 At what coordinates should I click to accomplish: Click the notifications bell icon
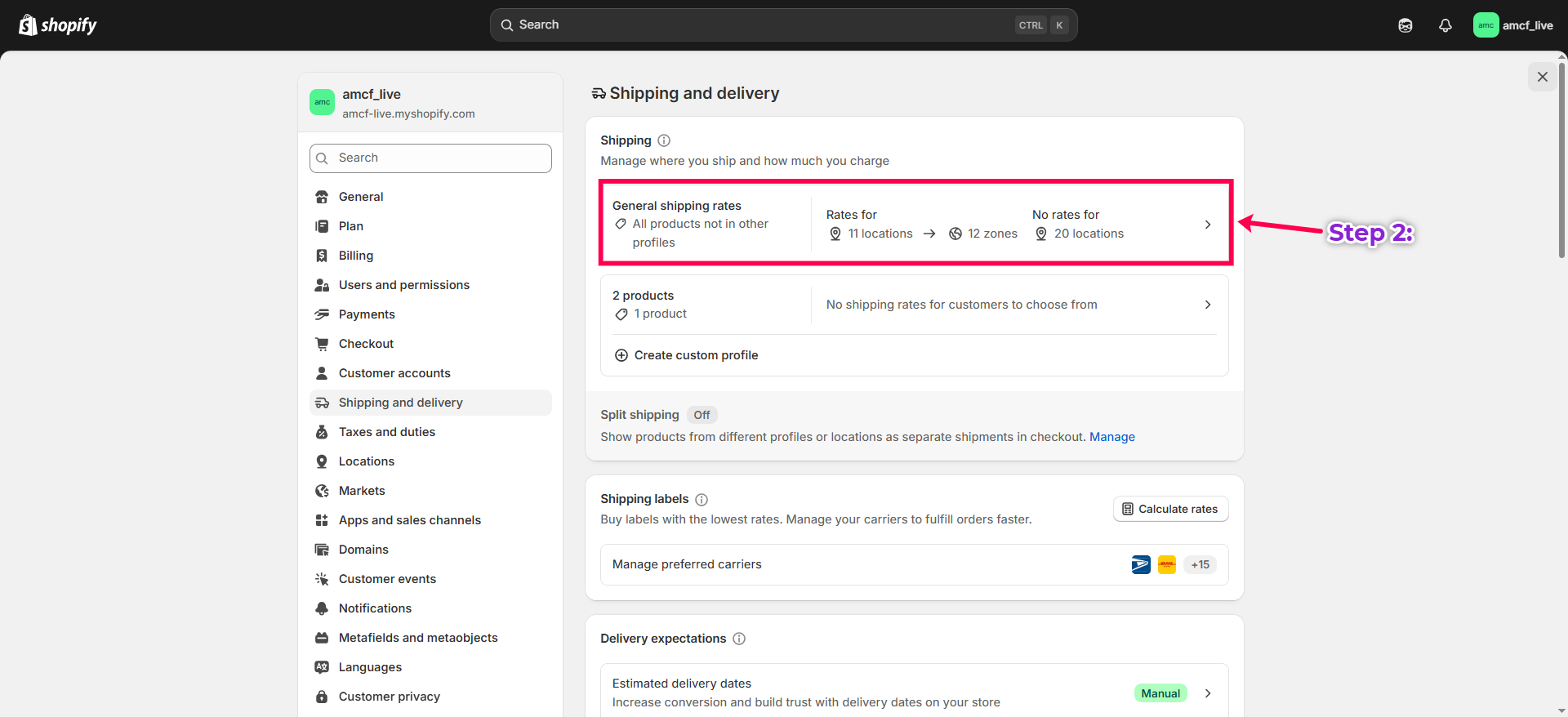pos(1445,25)
